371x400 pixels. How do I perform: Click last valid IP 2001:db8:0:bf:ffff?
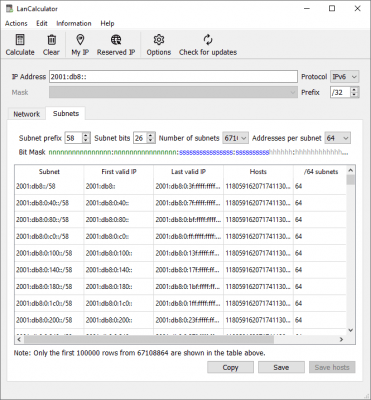click(x=188, y=220)
